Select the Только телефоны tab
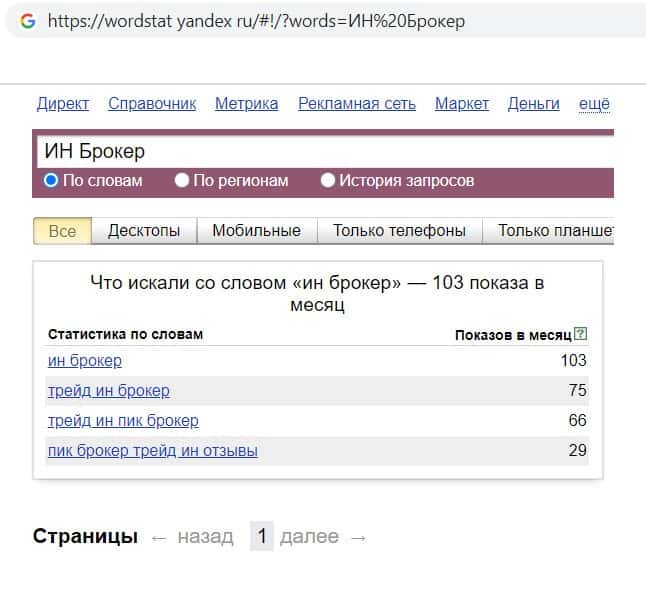The image size is (646, 600). tap(399, 231)
